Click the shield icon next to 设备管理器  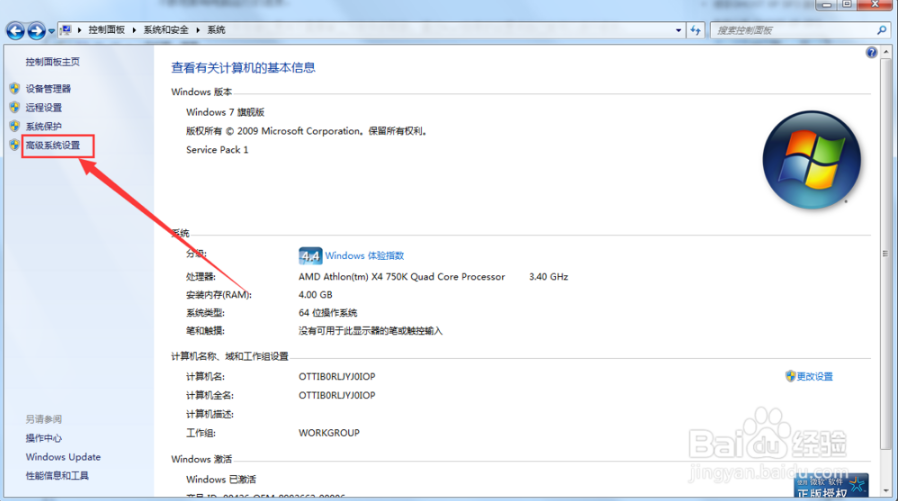pos(14,89)
